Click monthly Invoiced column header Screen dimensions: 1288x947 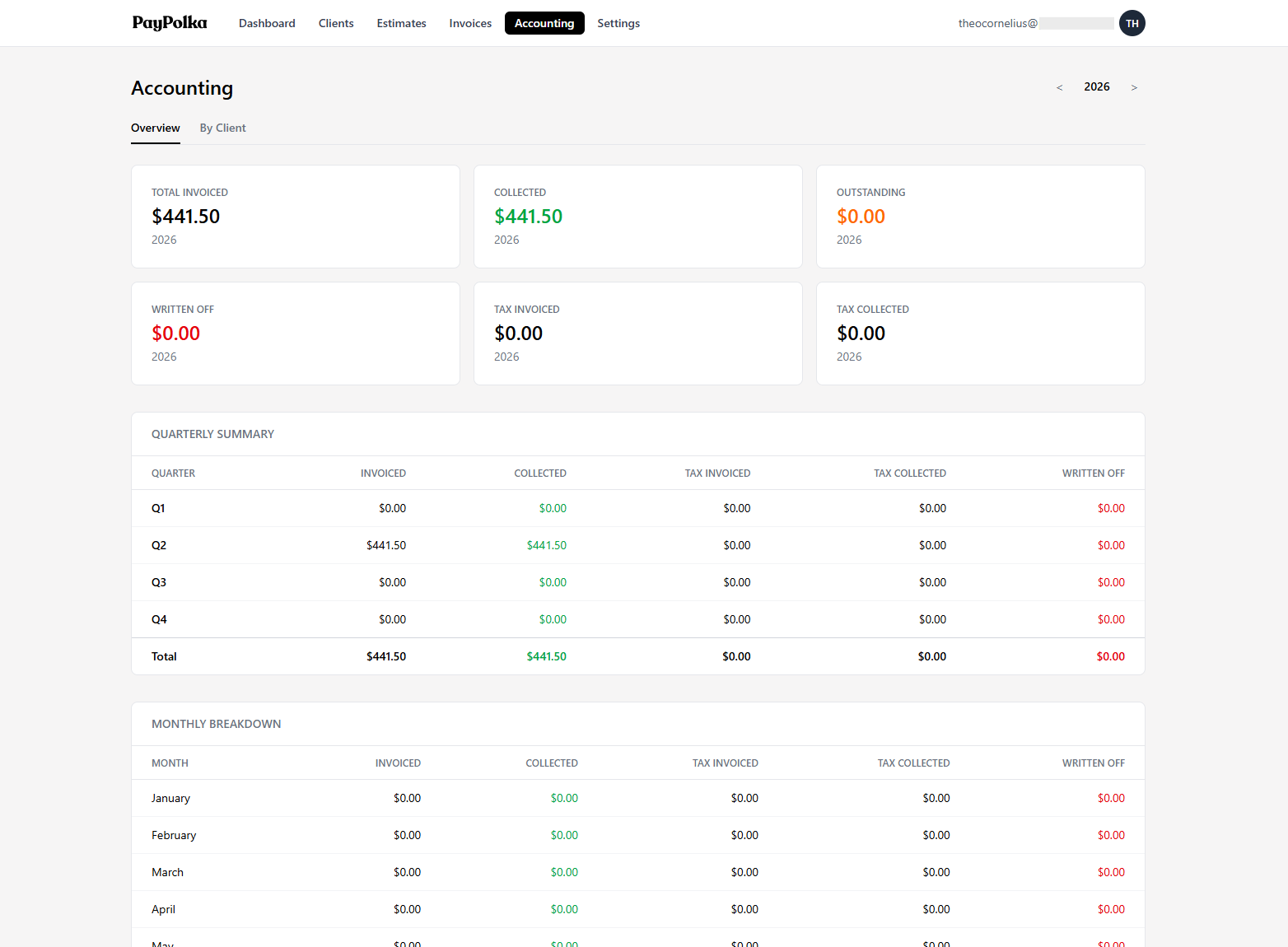pyautogui.click(x=398, y=763)
